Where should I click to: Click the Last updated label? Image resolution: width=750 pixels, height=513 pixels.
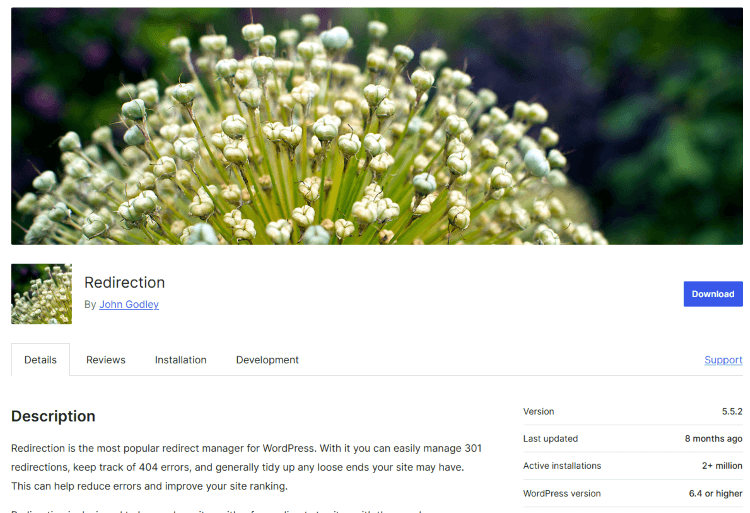tap(550, 439)
